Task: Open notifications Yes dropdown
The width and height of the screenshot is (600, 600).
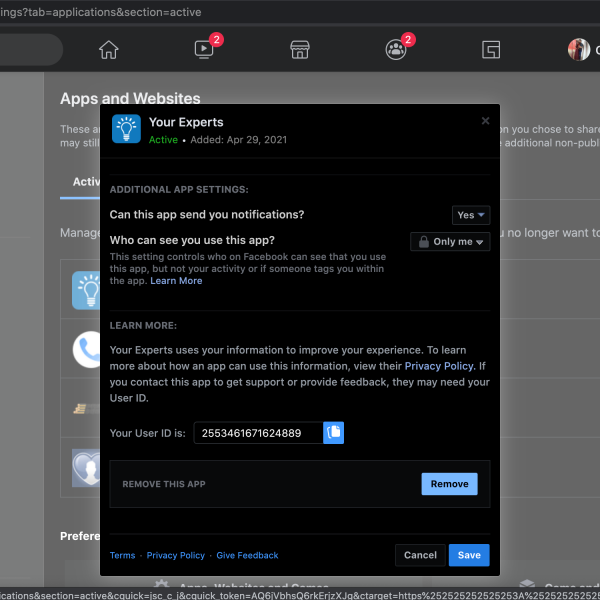Action: (471, 215)
